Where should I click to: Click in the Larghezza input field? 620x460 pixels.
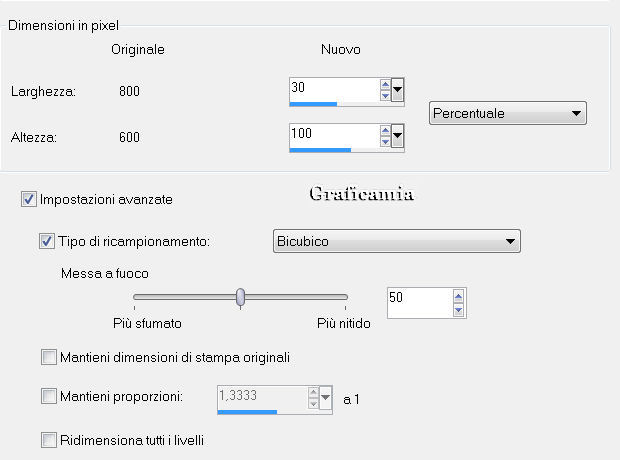click(332, 89)
